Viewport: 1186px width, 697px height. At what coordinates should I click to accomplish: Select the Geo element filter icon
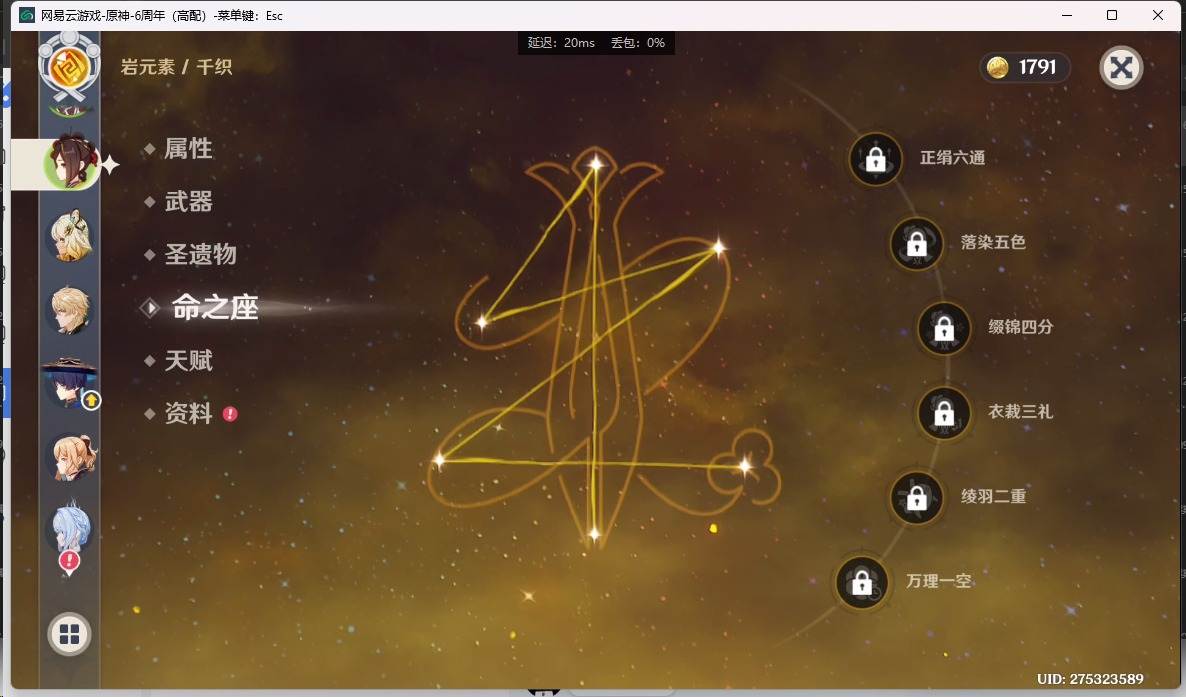click(70, 67)
